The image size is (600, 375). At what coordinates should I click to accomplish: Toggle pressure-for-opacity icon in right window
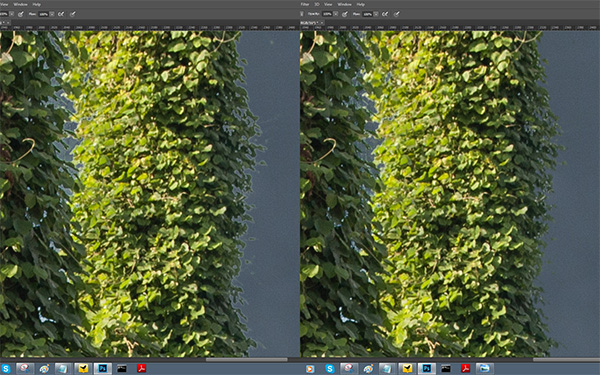tap(345, 14)
